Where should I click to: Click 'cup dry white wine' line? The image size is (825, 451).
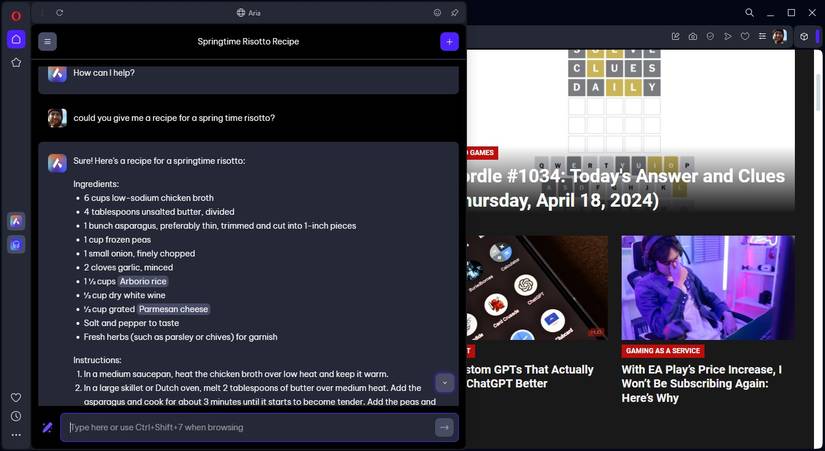click(x=125, y=295)
